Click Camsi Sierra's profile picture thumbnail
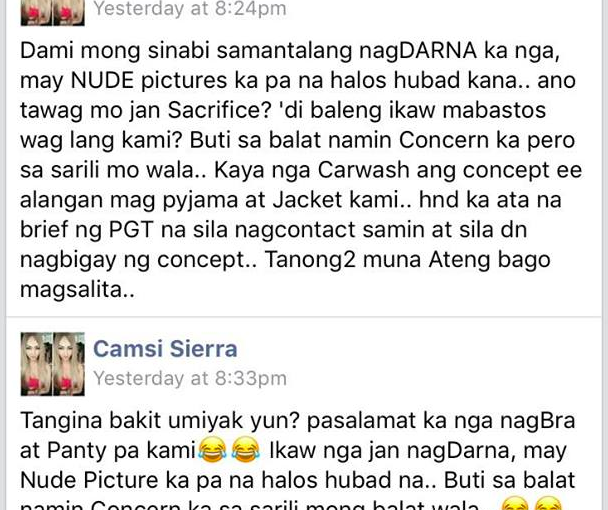The image size is (608, 510). point(53,364)
